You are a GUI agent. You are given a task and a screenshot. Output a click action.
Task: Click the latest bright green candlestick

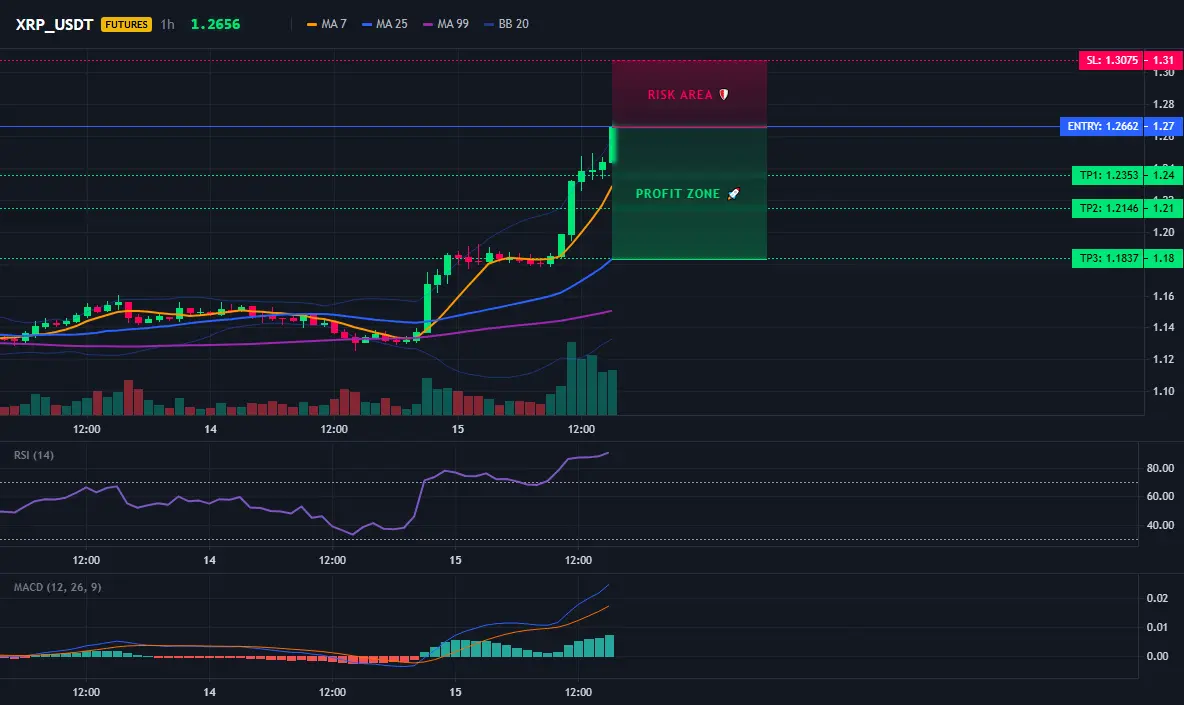click(612, 145)
